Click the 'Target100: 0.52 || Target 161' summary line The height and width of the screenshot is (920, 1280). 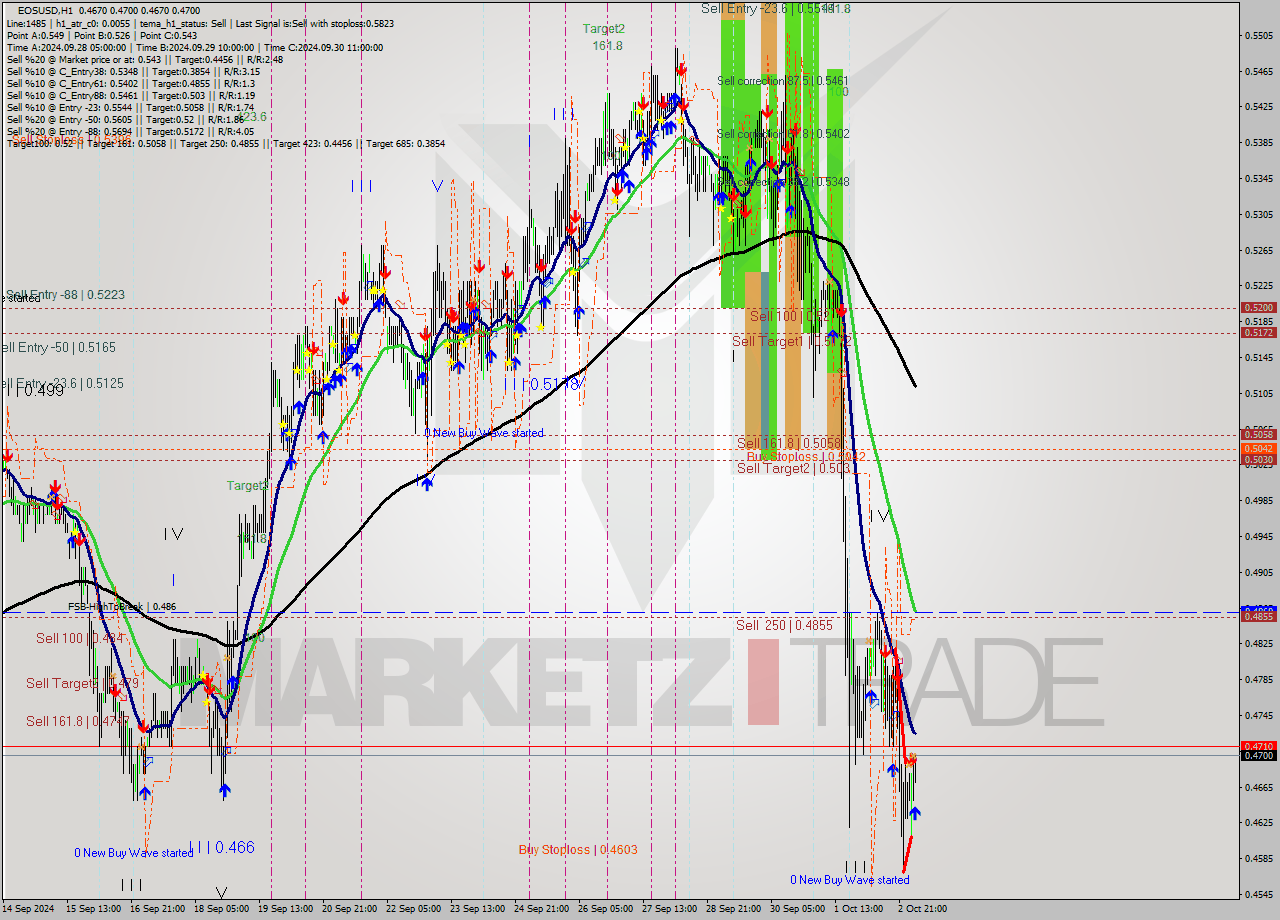tap(225, 144)
